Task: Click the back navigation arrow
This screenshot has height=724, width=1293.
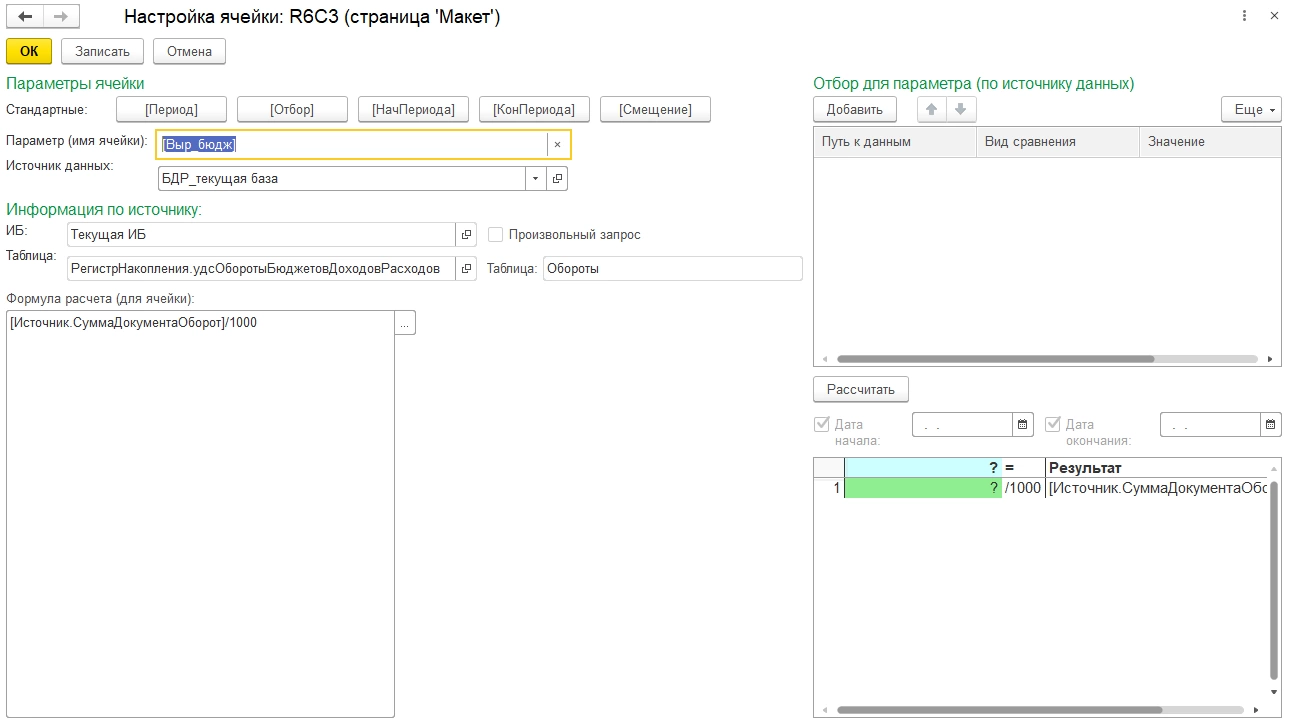Action: pos(25,17)
